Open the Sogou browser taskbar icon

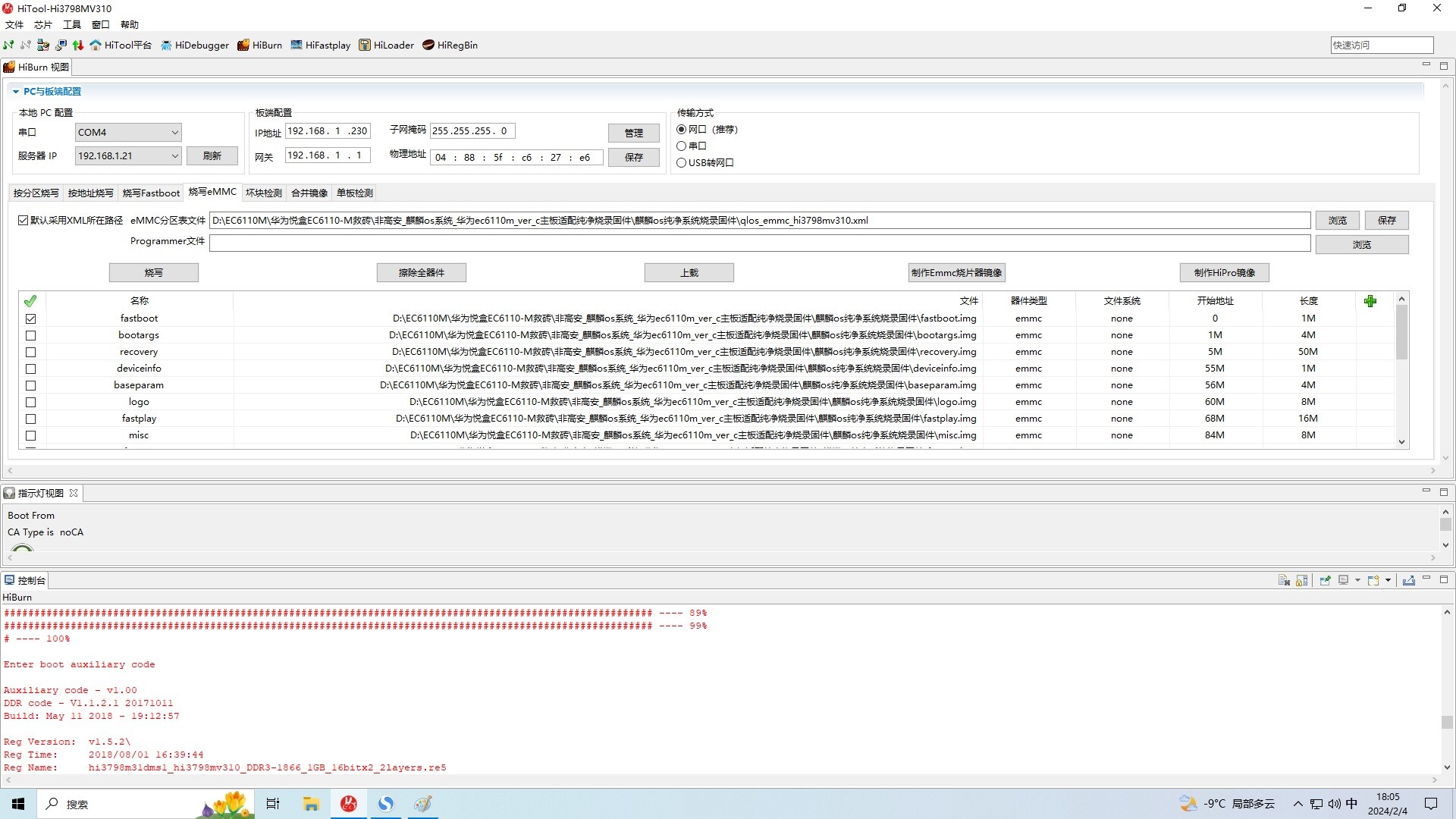click(x=386, y=804)
